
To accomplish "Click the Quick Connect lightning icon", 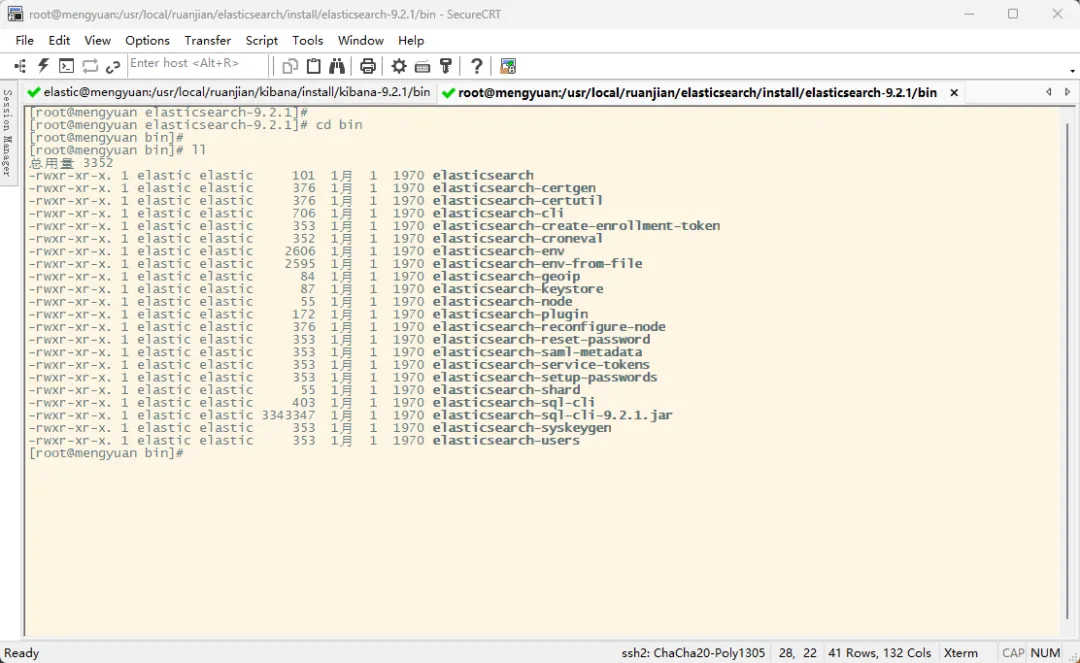I will 43,66.
